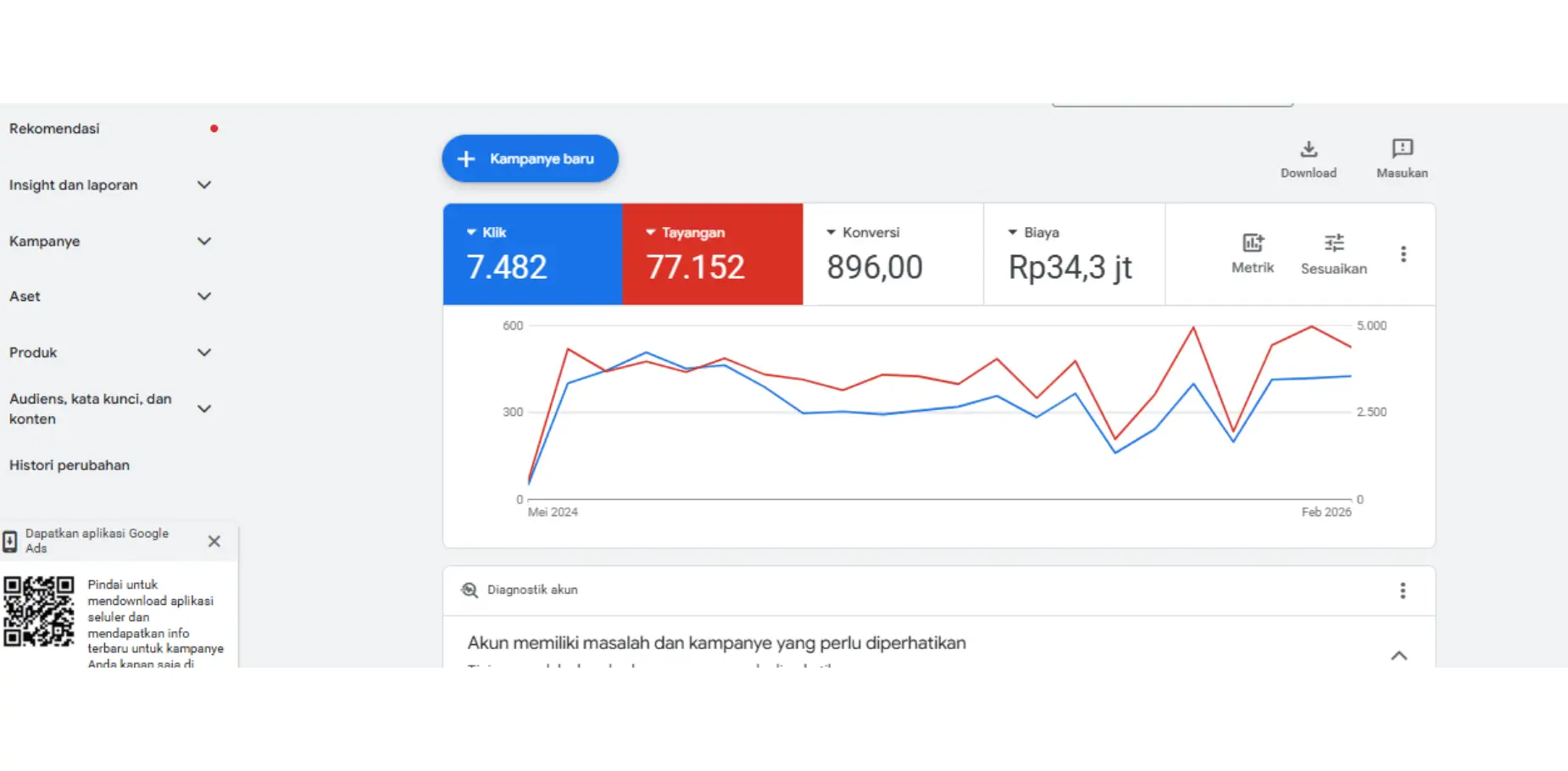Open the Konversi metric dropdown
Image resolution: width=1568 pixels, height=771 pixels.
pyautogui.click(x=831, y=232)
